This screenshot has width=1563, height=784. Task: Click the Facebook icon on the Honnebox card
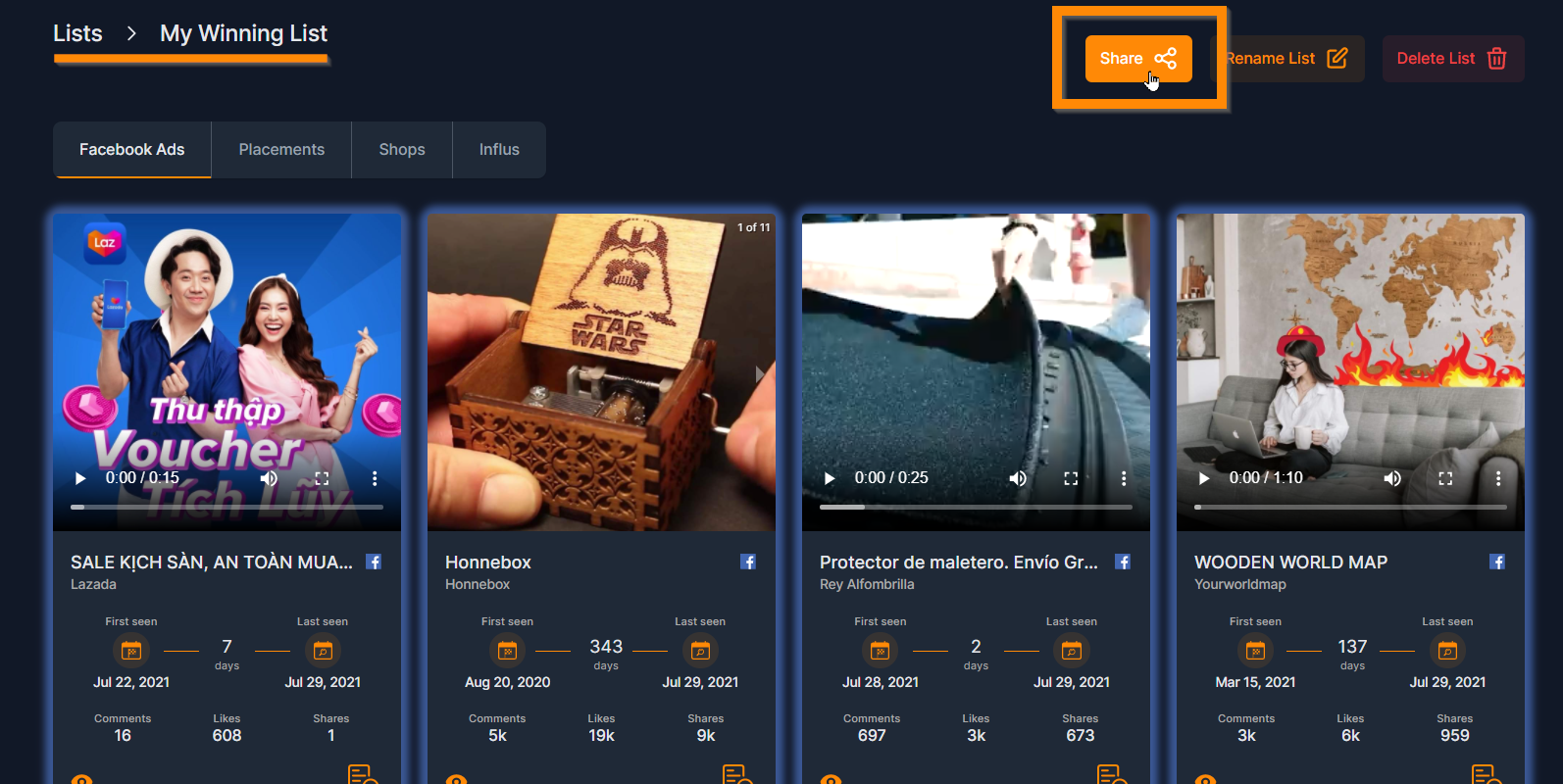[x=748, y=562]
